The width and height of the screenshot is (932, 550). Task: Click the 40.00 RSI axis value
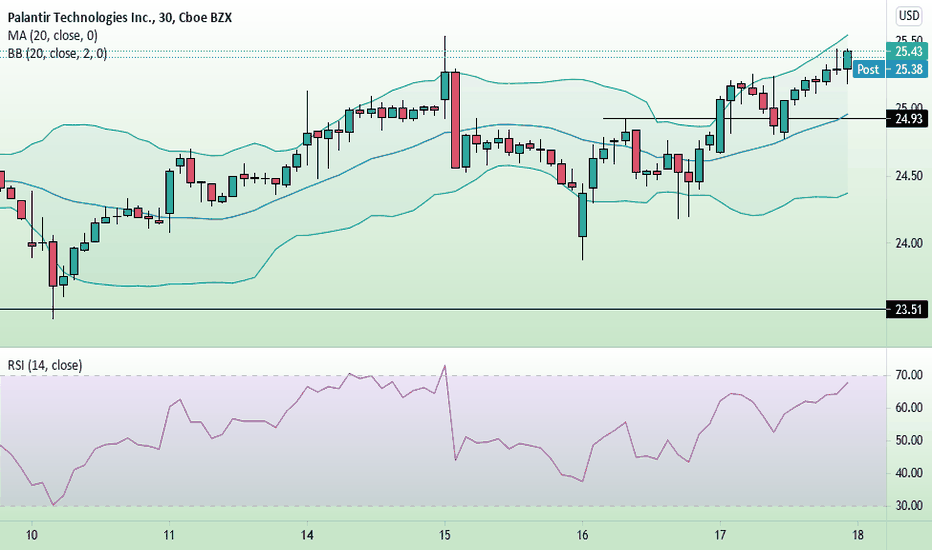909,473
